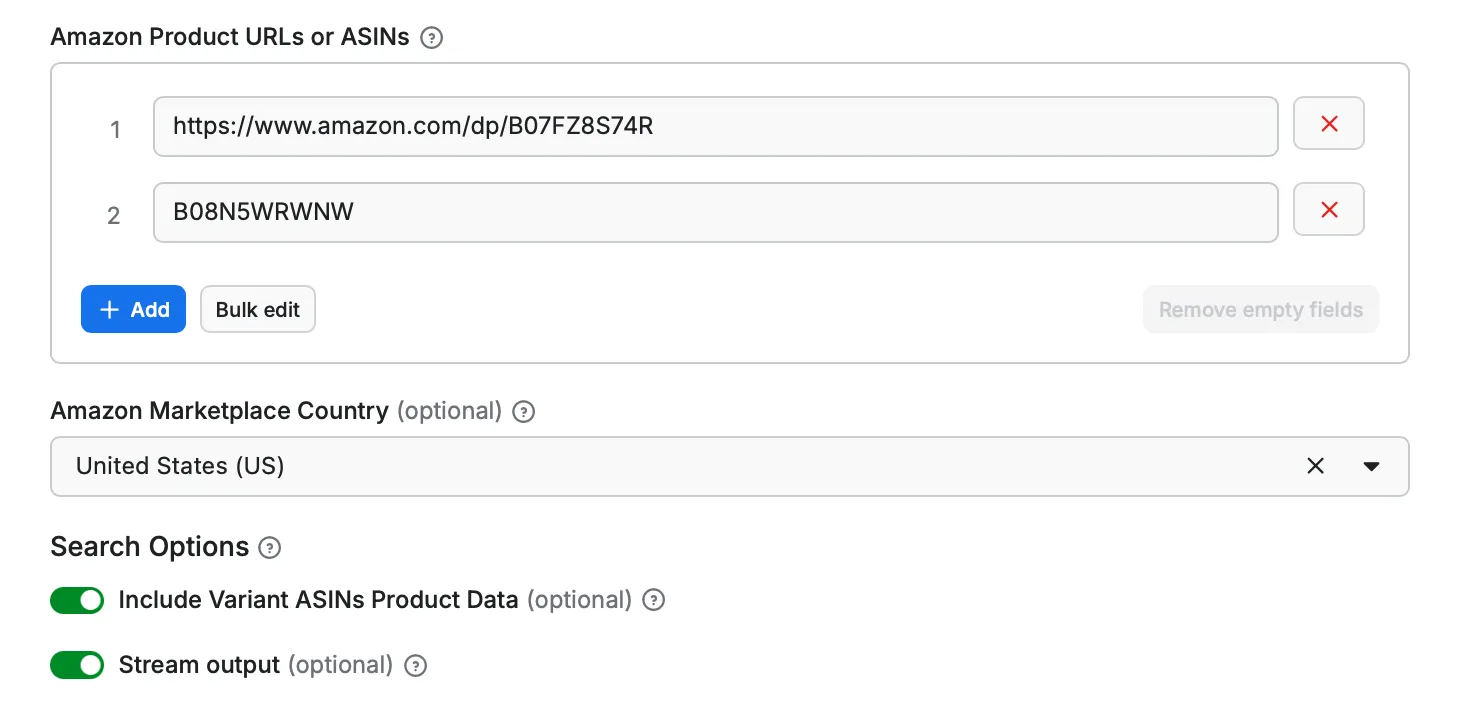Click into the B08N5WRWNW ASIN field
The image size is (1468, 708).
pyautogui.click(x=715, y=212)
